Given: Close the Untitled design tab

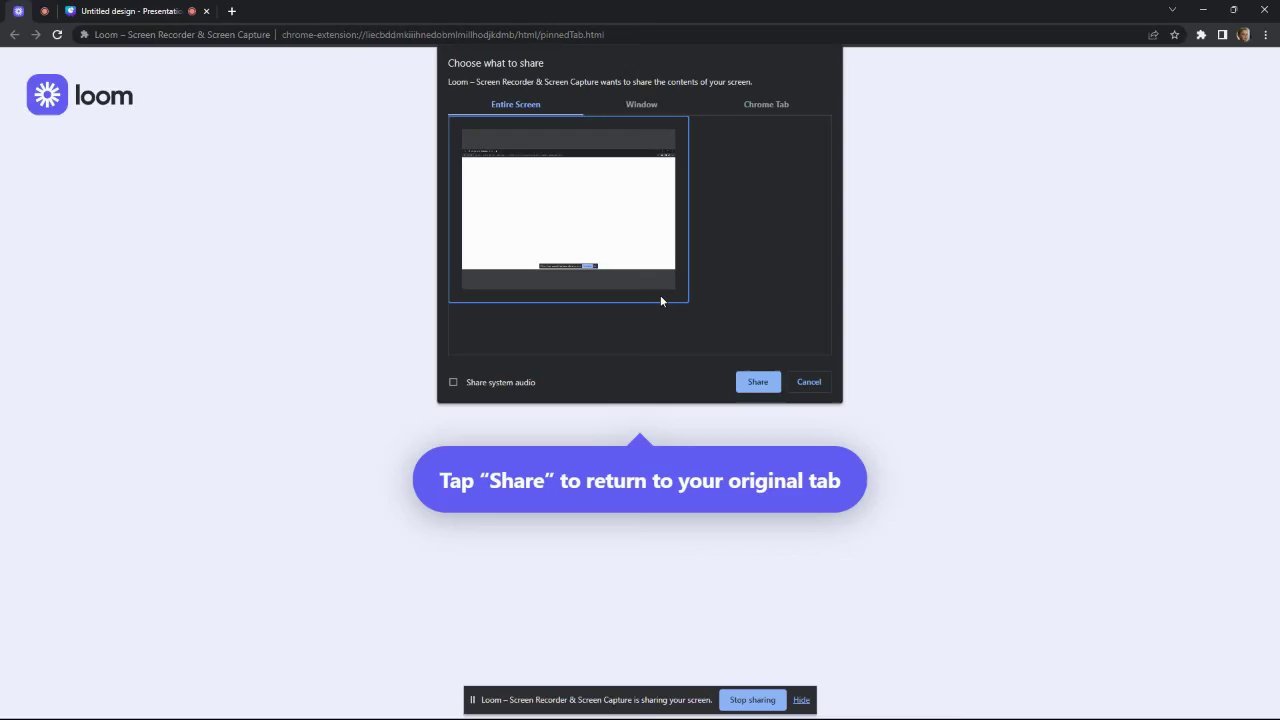Looking at the screenshot, I should click(207, 11).
